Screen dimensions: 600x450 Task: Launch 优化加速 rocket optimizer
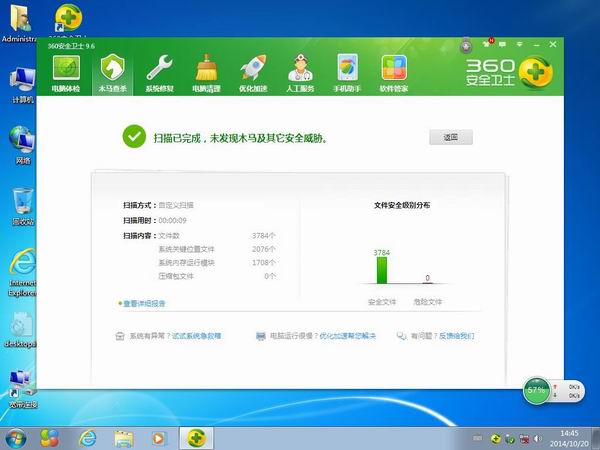click(253, 74)
